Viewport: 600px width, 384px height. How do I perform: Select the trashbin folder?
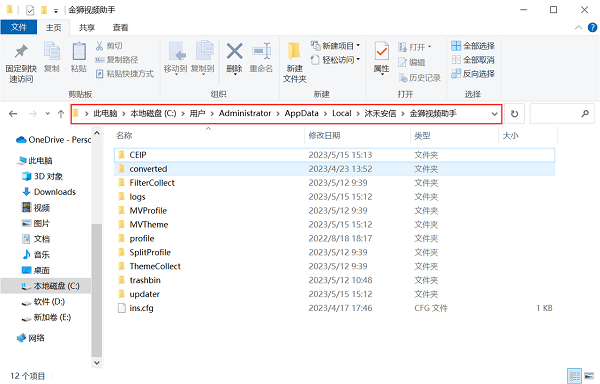point(334,280)
